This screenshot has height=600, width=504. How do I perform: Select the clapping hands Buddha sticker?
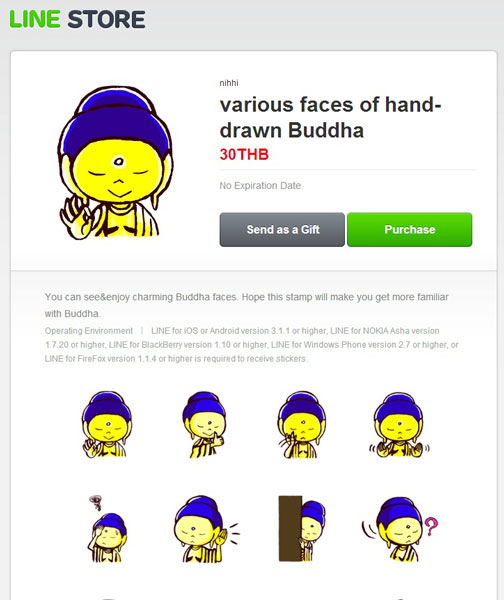[399, 424]
